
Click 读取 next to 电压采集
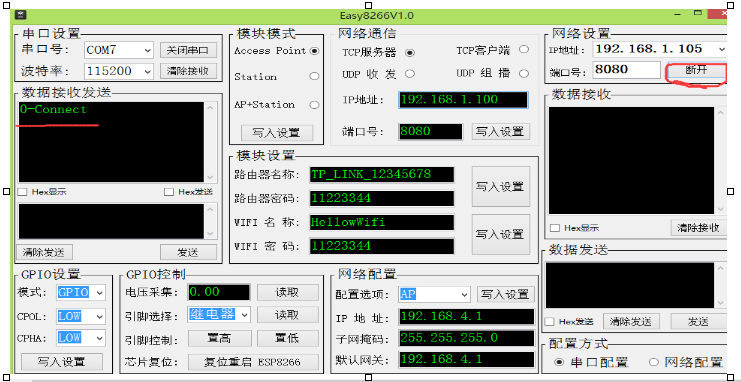pyautogui.click(x=287, y=292)
